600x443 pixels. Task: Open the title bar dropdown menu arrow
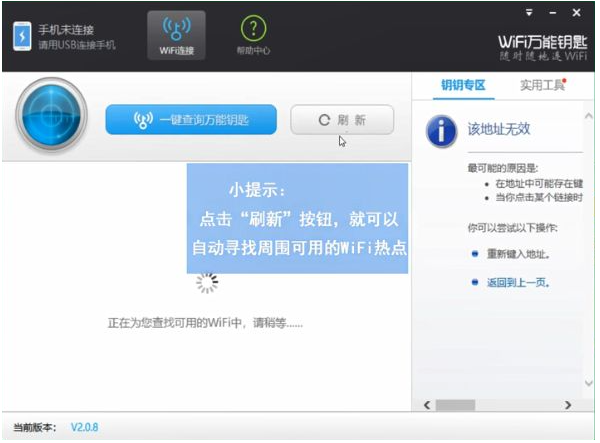[x=529, y=13]
